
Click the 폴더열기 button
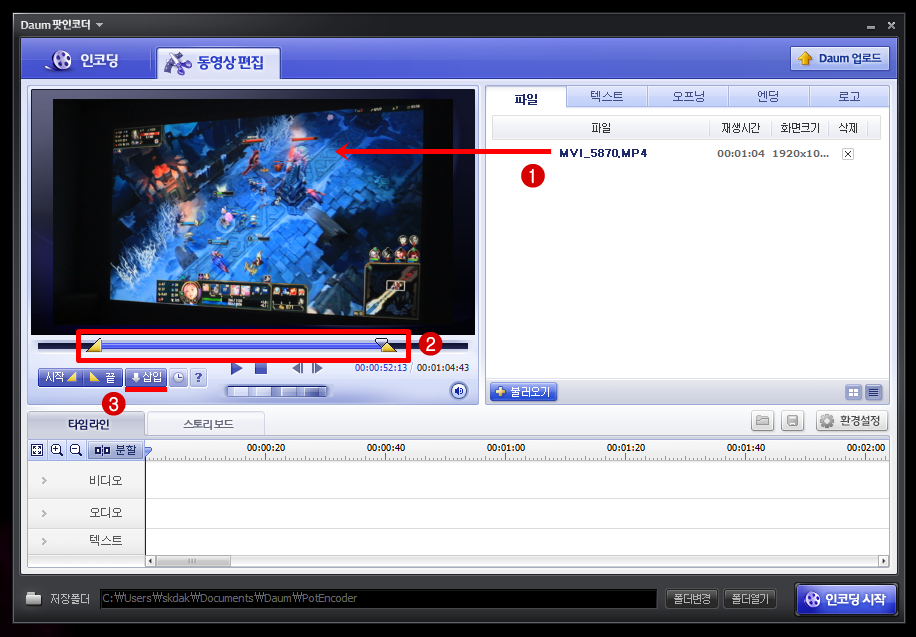[750, 598]
